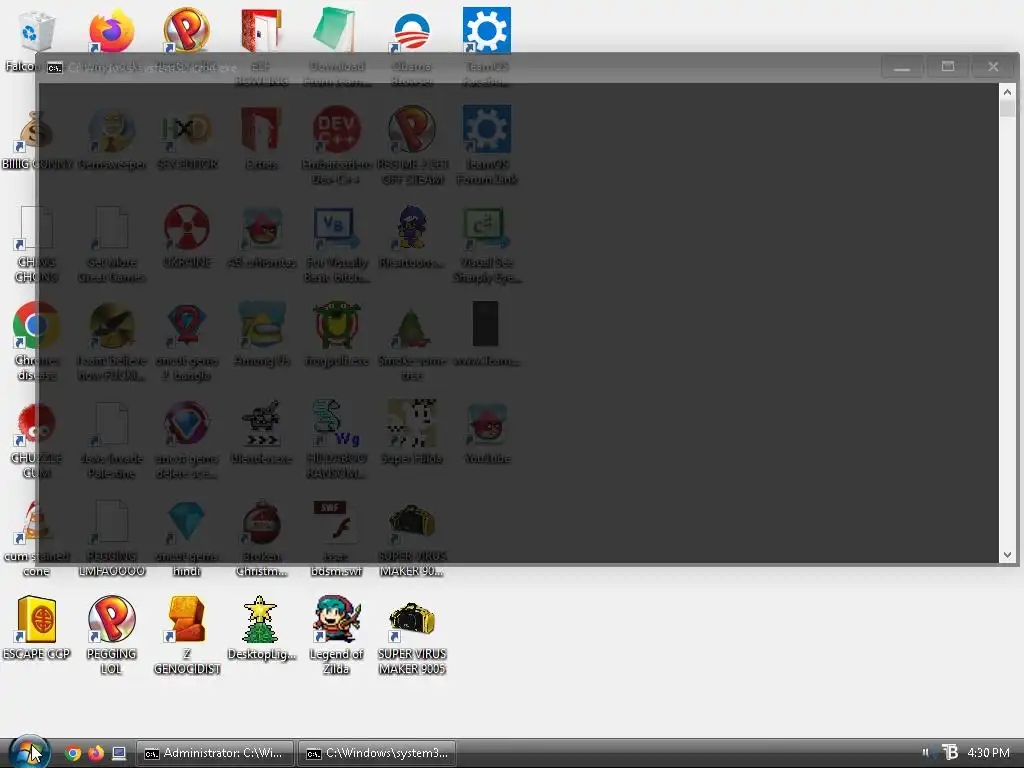Launch Chrome from the quick launch bar

(73, 753)
